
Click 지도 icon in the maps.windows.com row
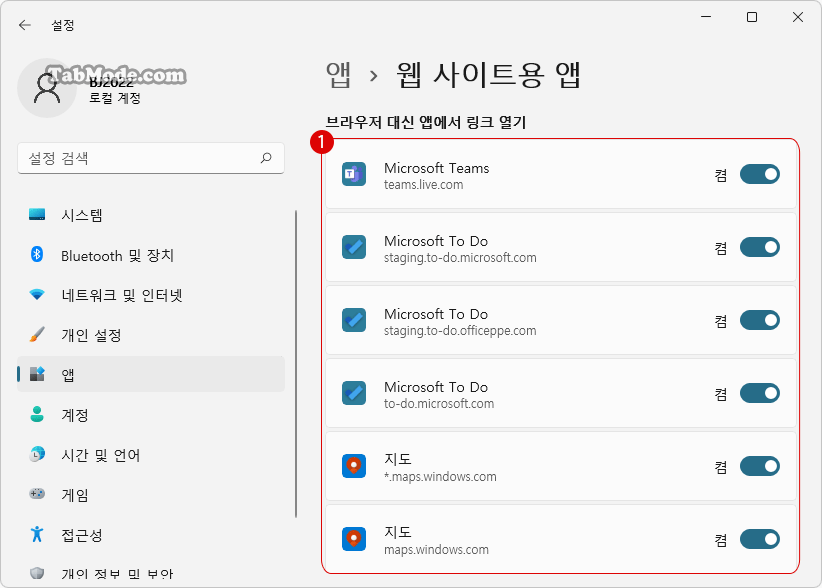pos(354,539)
